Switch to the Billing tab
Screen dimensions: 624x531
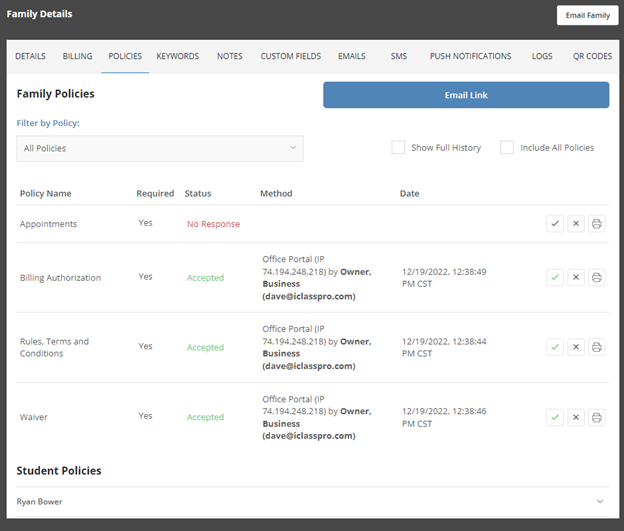(77, 56)
